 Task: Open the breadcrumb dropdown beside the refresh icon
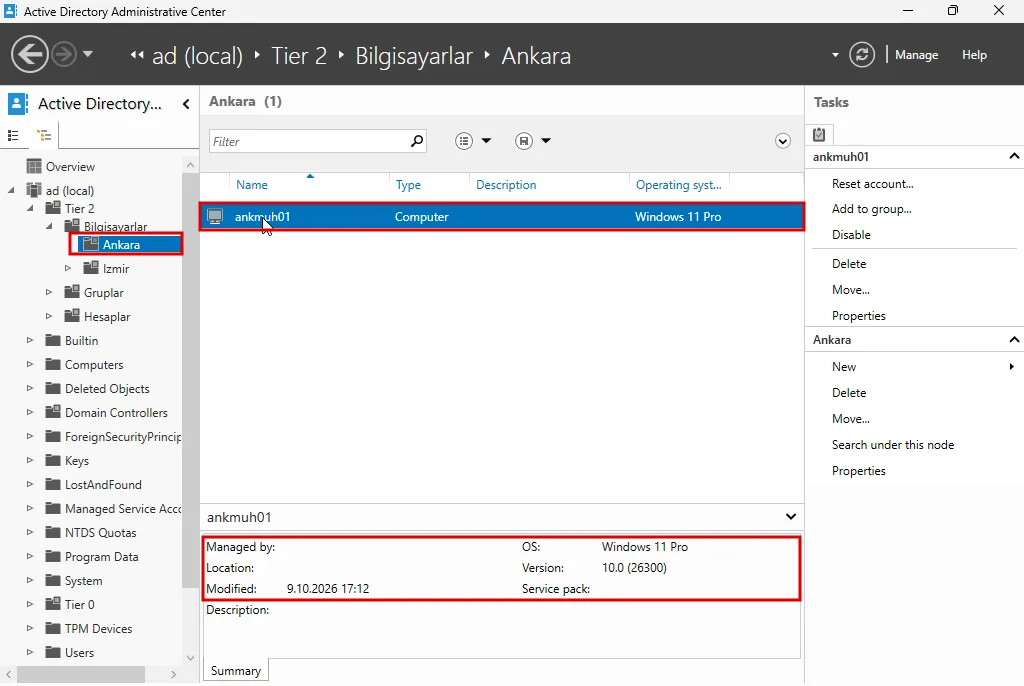coord(835,55)
